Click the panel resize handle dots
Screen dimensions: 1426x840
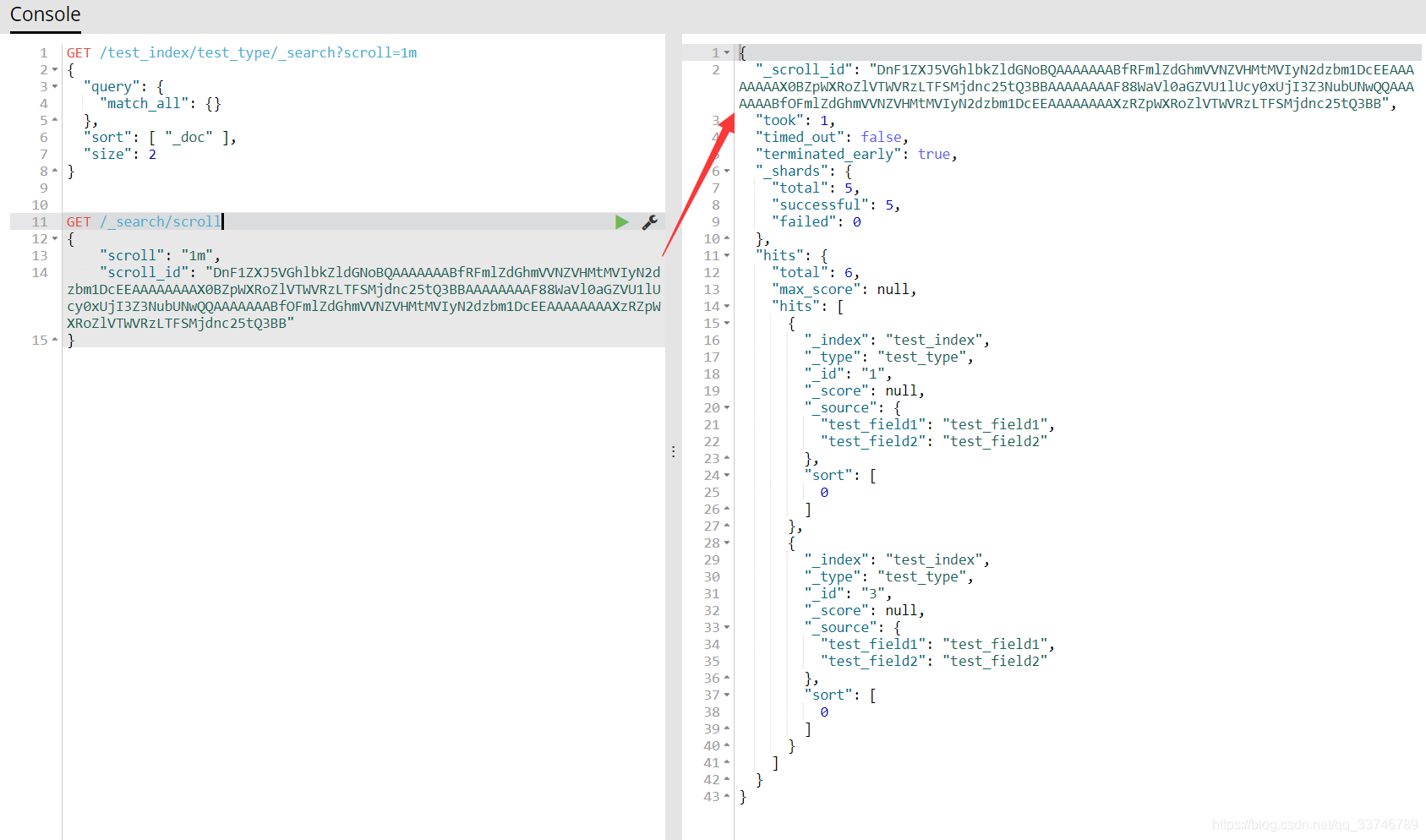click(x=673, y=452)
